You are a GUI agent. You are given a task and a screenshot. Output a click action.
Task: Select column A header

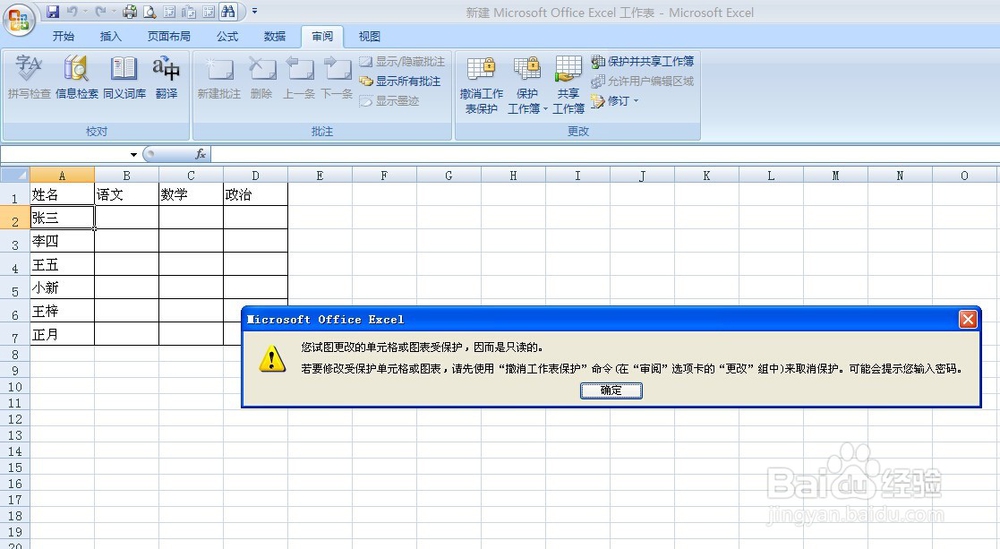click(62, 175)
